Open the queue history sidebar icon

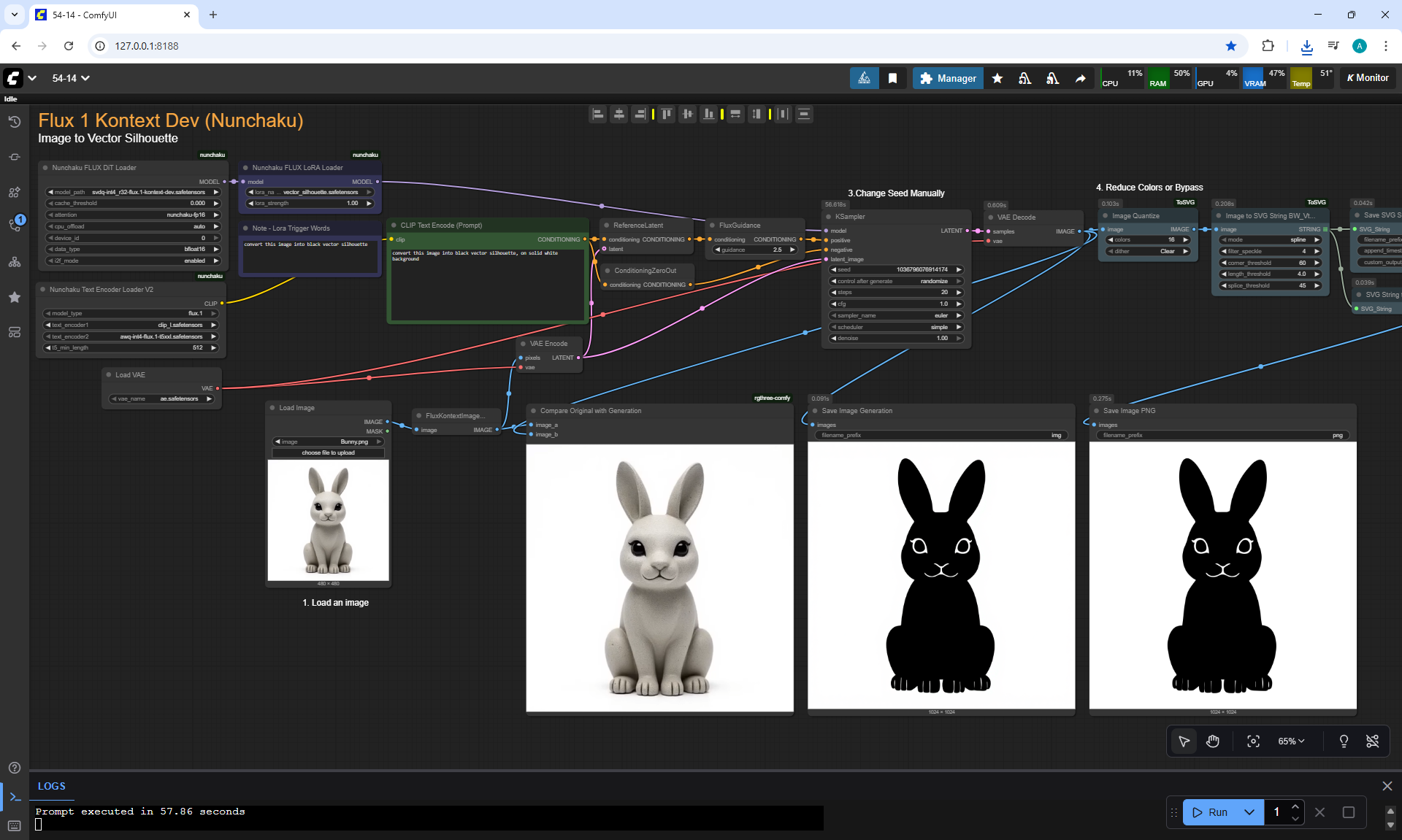pyautogui.click(x=15, y=122)
